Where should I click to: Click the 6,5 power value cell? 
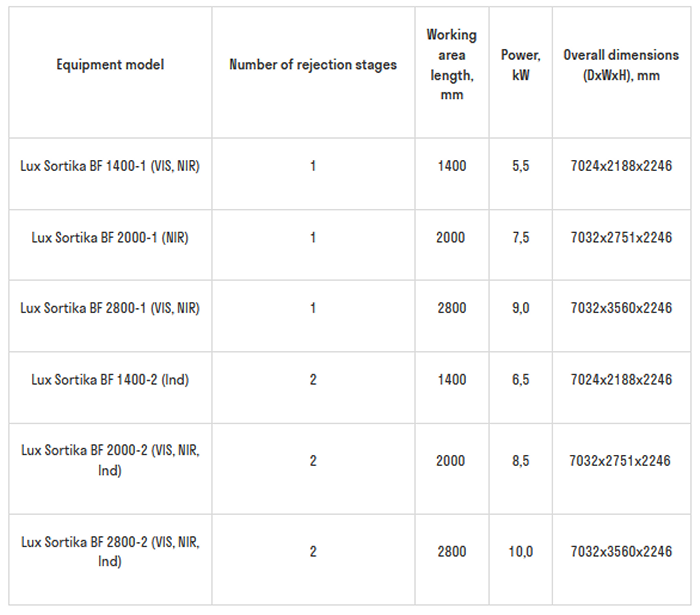pos(520,379)
